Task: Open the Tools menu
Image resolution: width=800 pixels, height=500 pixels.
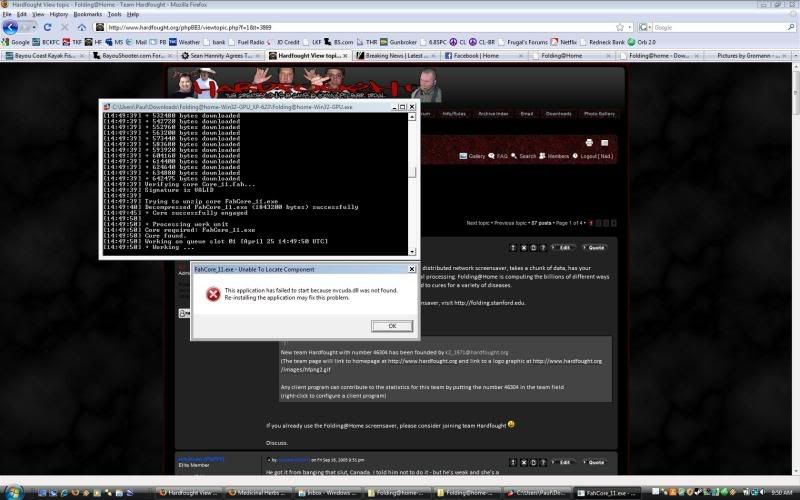Action: (114, 14)
